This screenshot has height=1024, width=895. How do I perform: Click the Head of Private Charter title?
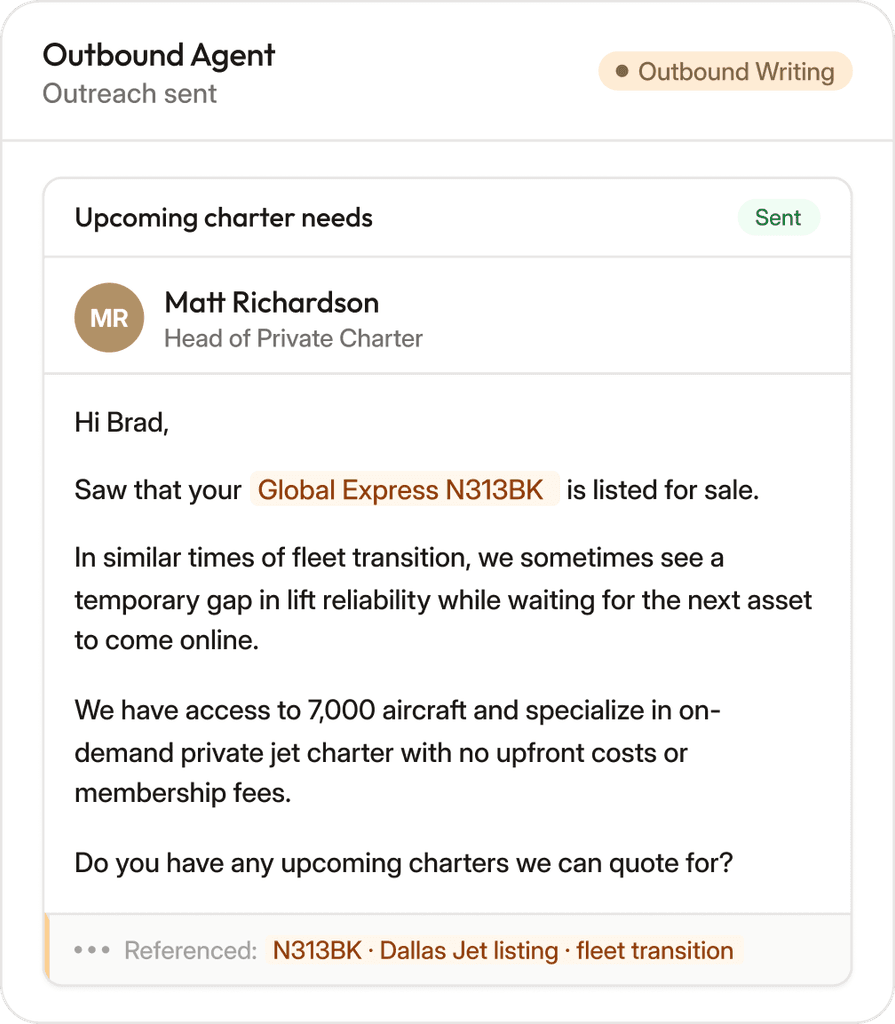pos(293,338)
